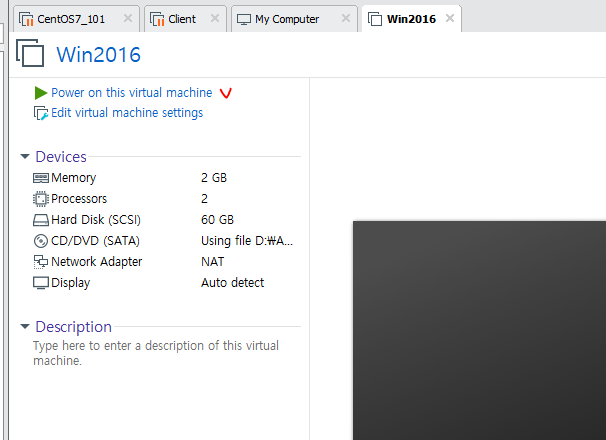Collapse the Devices section

pos(25,157)
